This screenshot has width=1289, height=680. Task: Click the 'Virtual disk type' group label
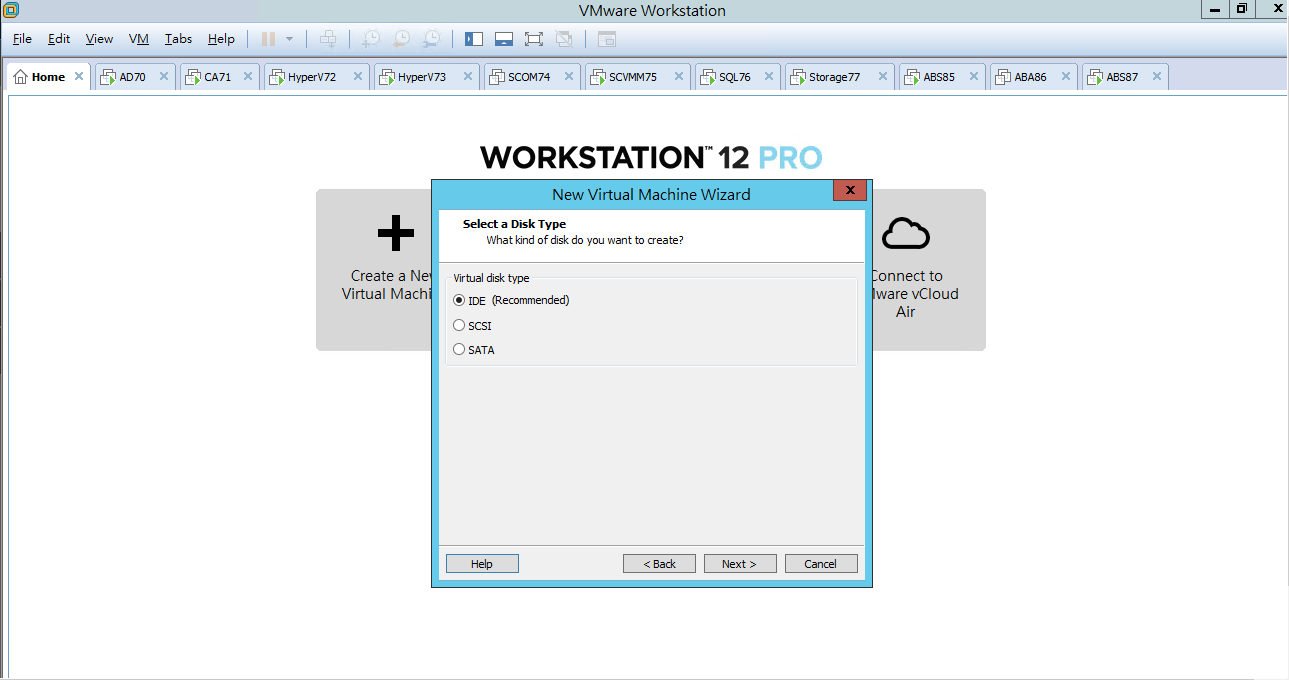point(491,278)
